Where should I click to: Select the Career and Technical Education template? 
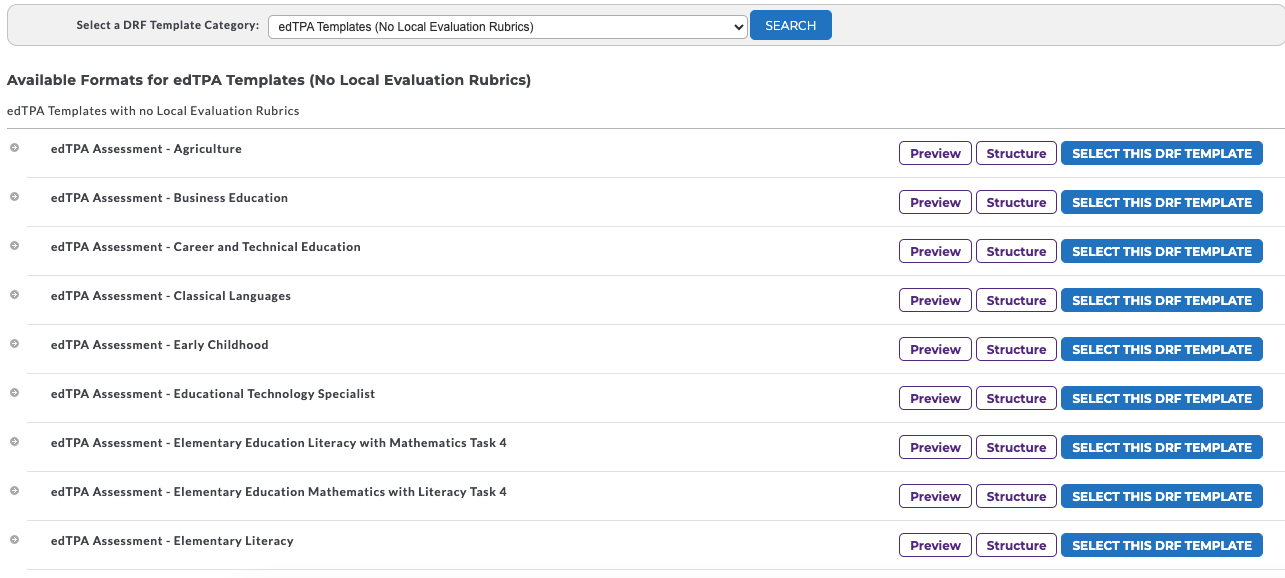(1162, 251)
